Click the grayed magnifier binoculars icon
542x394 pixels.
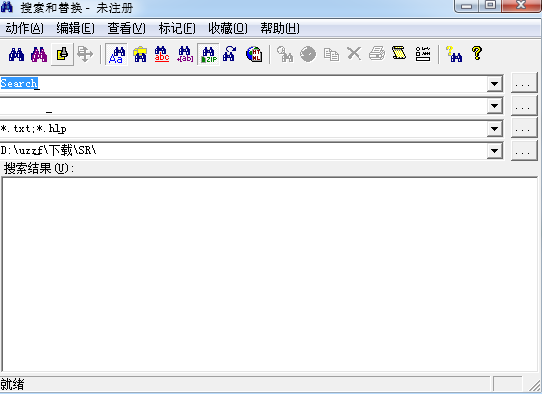coord(285,54)
